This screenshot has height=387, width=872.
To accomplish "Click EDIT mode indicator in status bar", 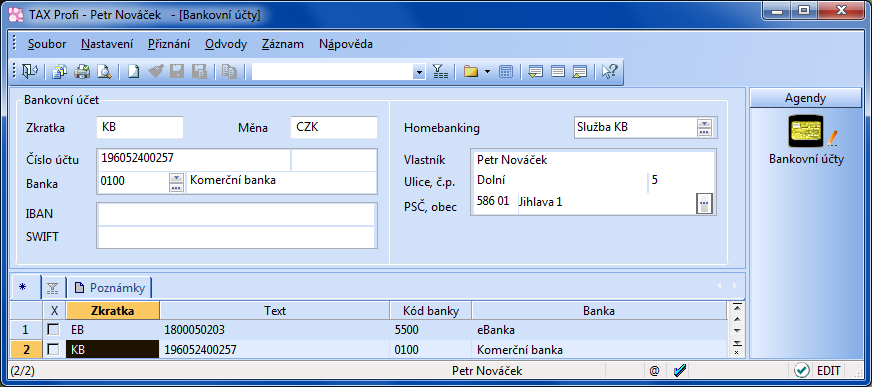I will [x=829, y=370].
